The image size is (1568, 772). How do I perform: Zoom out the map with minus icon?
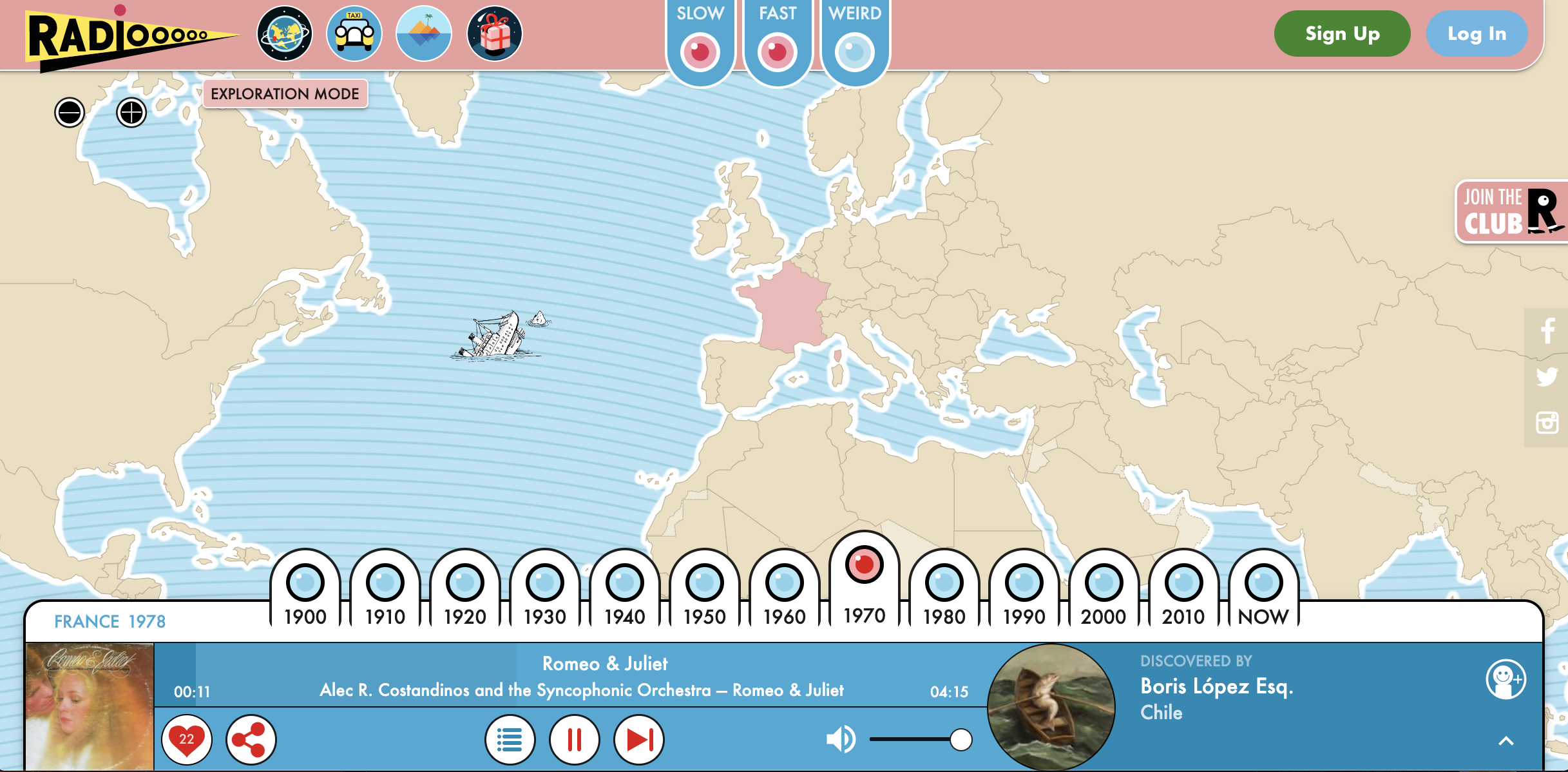click(x=70, y=113)
